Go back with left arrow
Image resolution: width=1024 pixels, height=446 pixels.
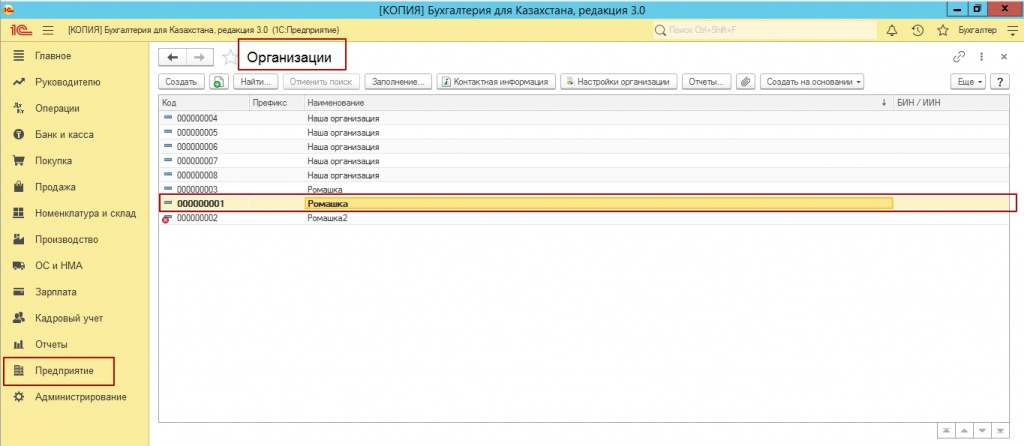(x=172, y=57)
